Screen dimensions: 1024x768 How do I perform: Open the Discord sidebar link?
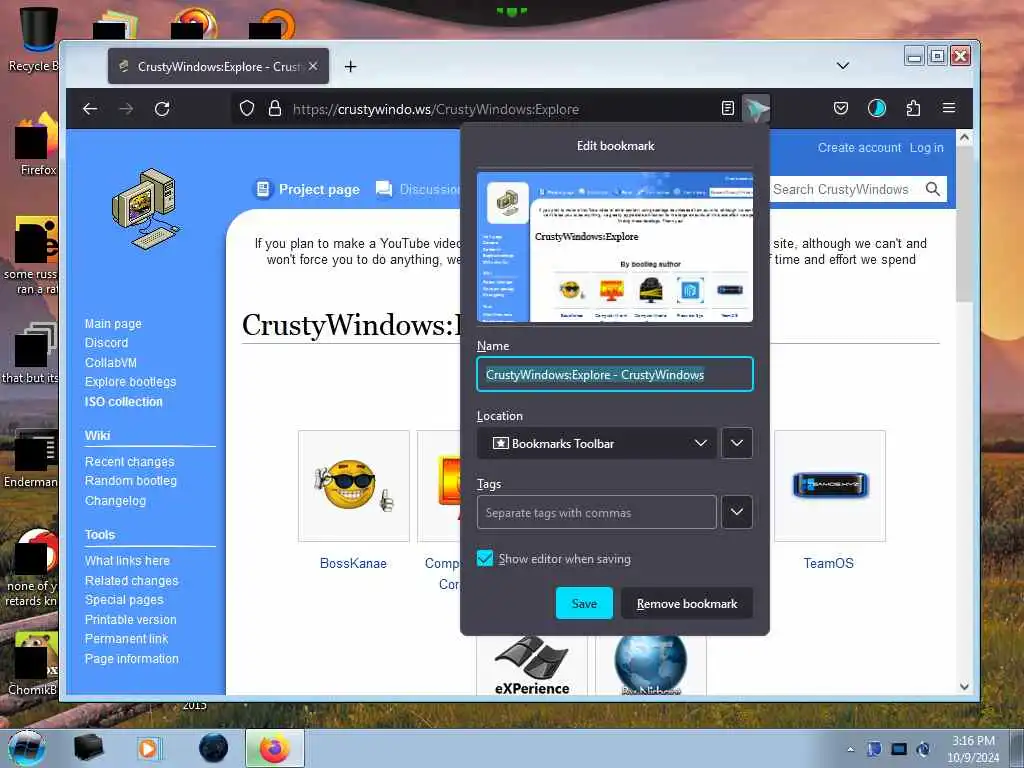(106, 343)
